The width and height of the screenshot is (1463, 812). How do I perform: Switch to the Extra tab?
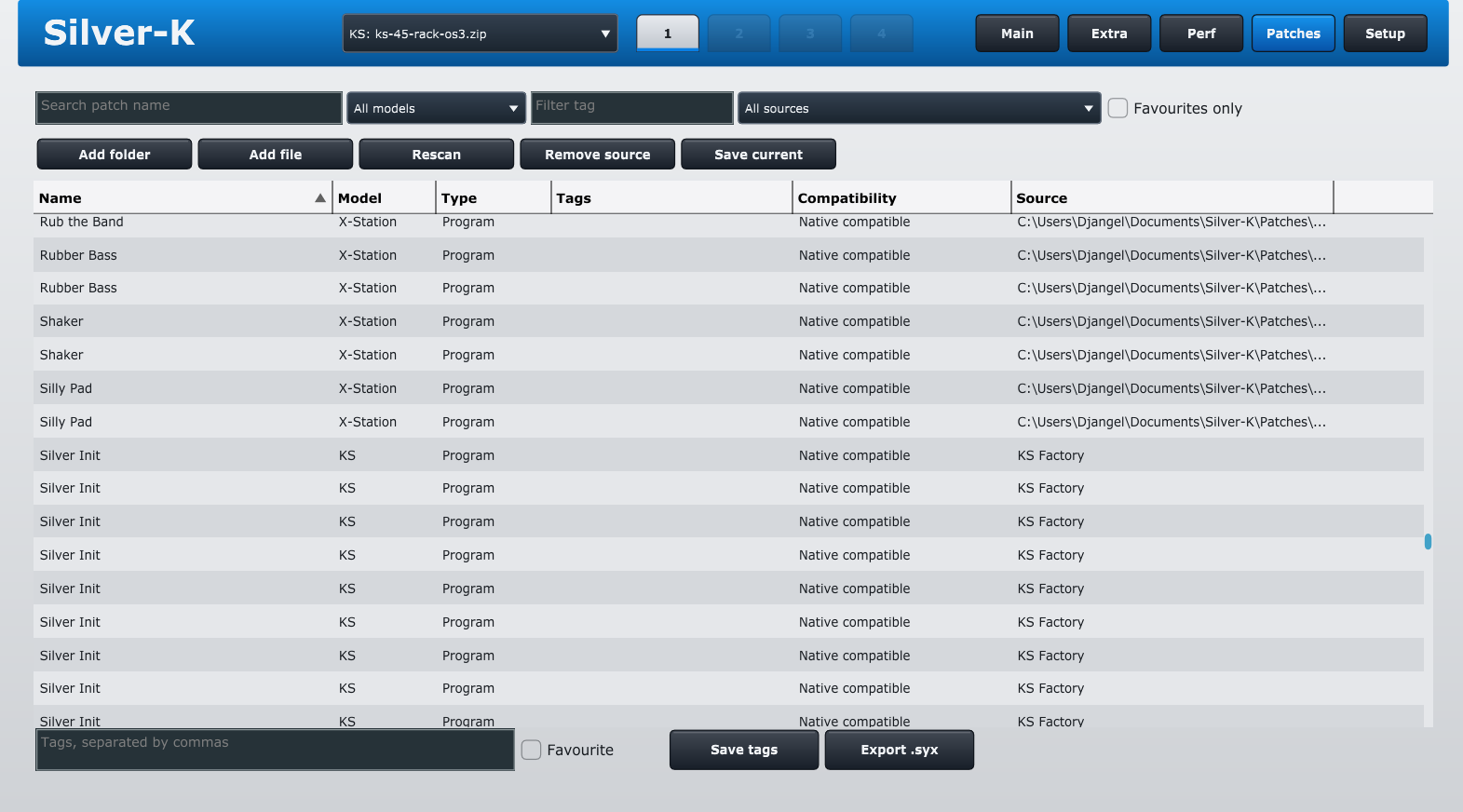pos(1109,34)
